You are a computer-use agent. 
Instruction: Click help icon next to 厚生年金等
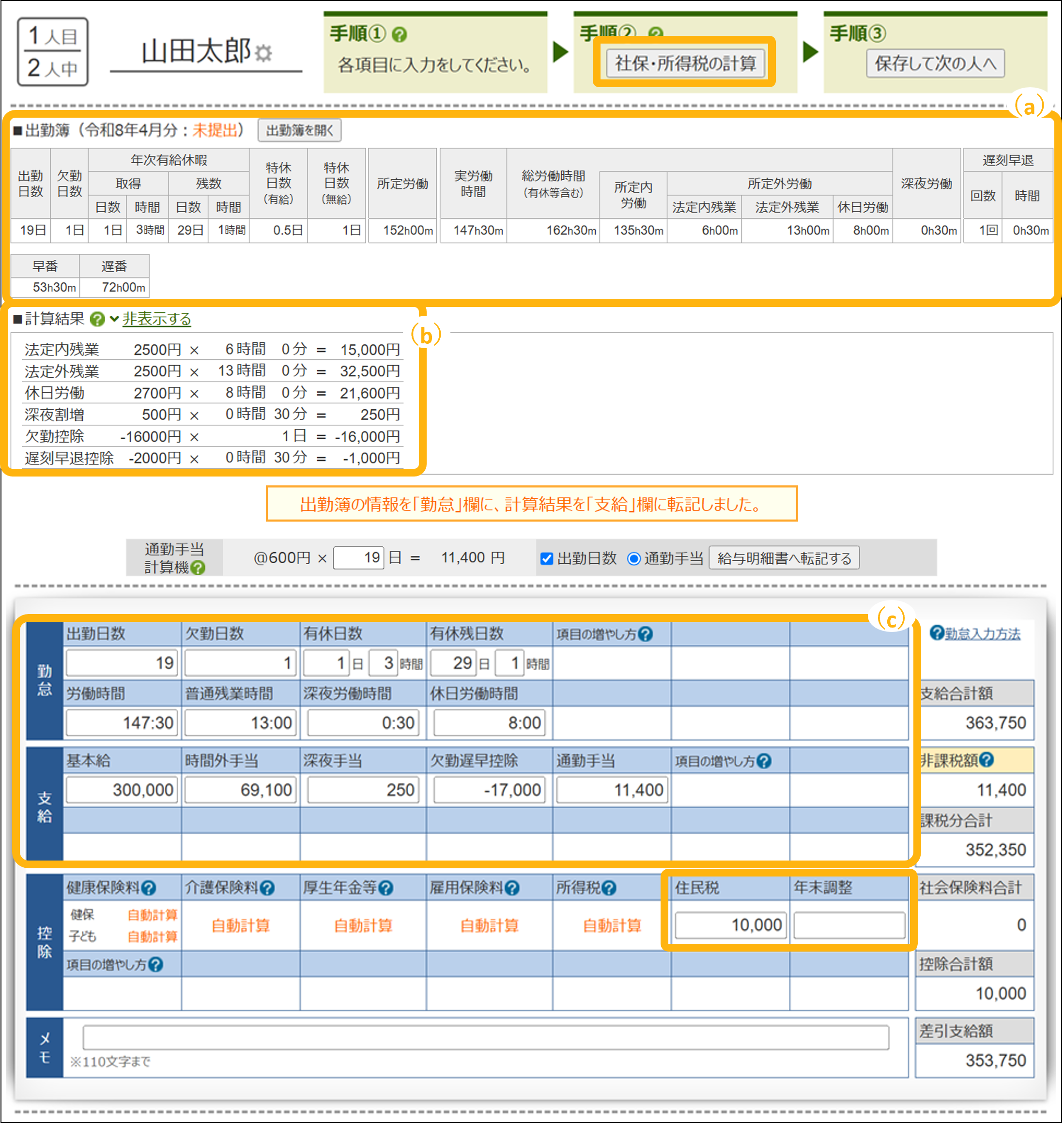(386, 888)
